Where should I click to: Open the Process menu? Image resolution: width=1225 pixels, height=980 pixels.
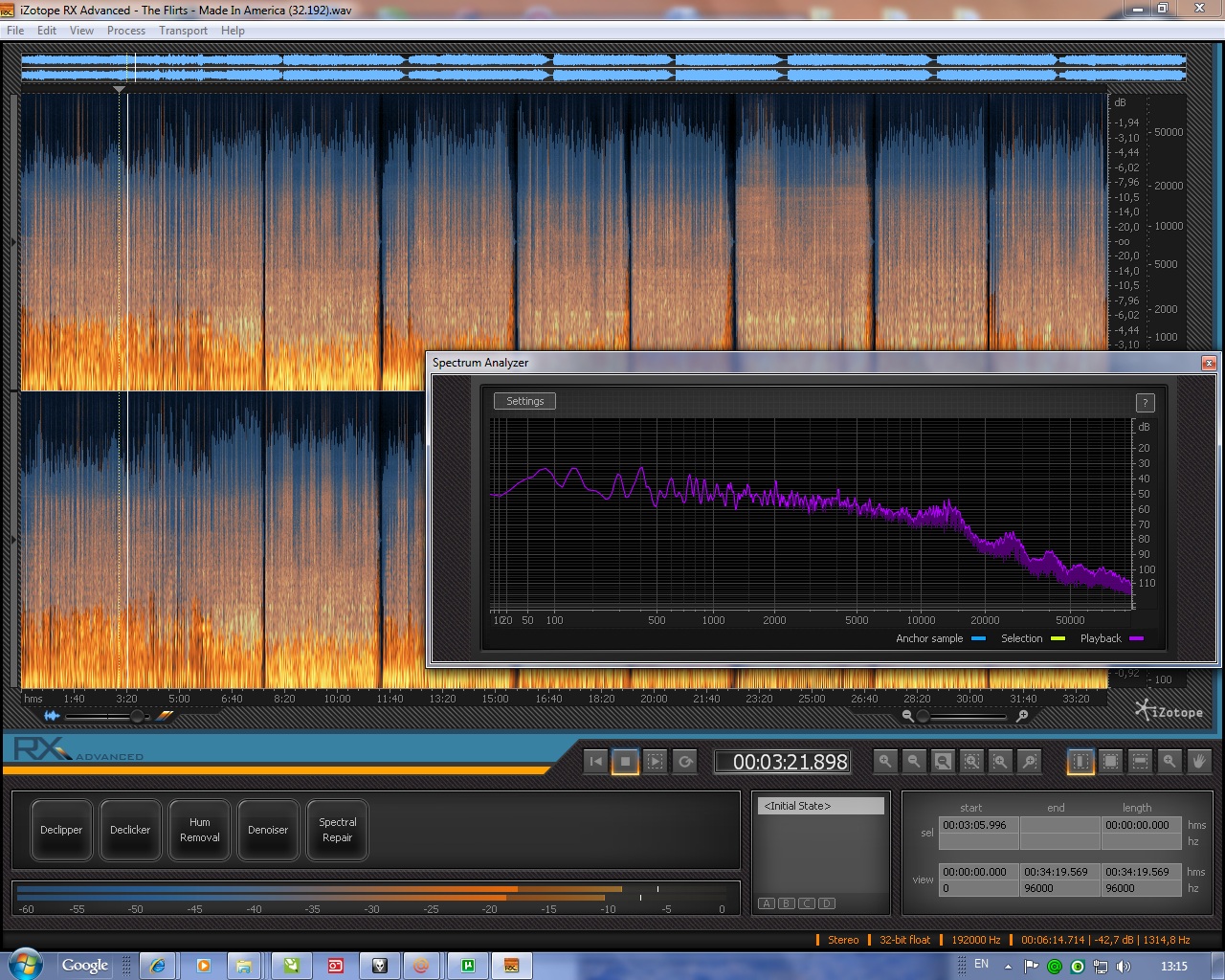coord(126,31)
